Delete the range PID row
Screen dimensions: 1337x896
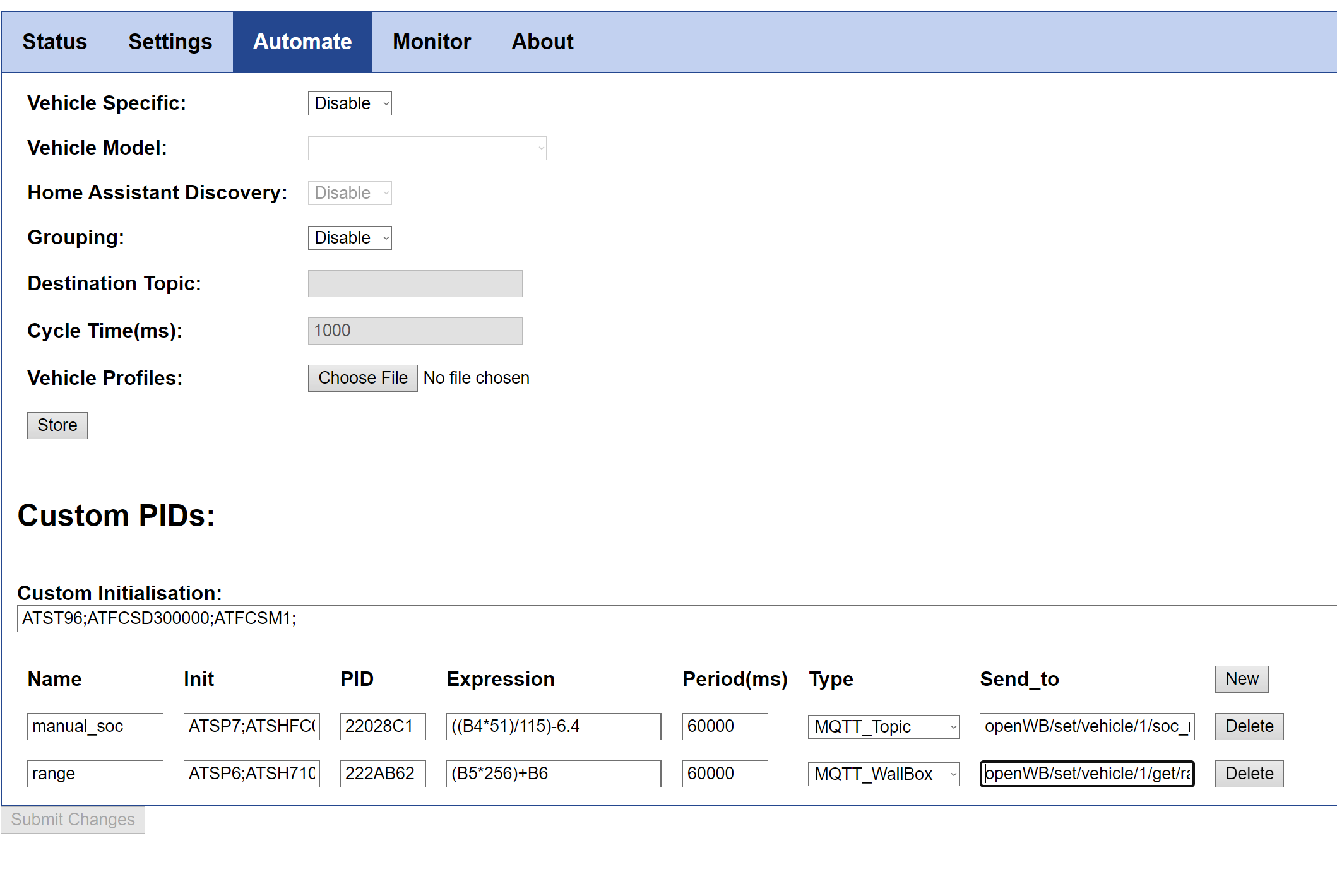tap(1249, 774)
